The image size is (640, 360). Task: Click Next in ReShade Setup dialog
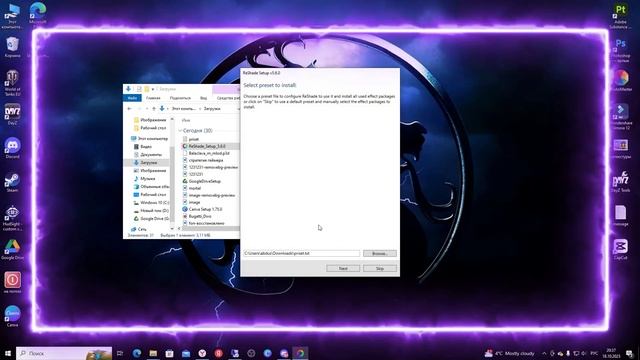[343, 268]
